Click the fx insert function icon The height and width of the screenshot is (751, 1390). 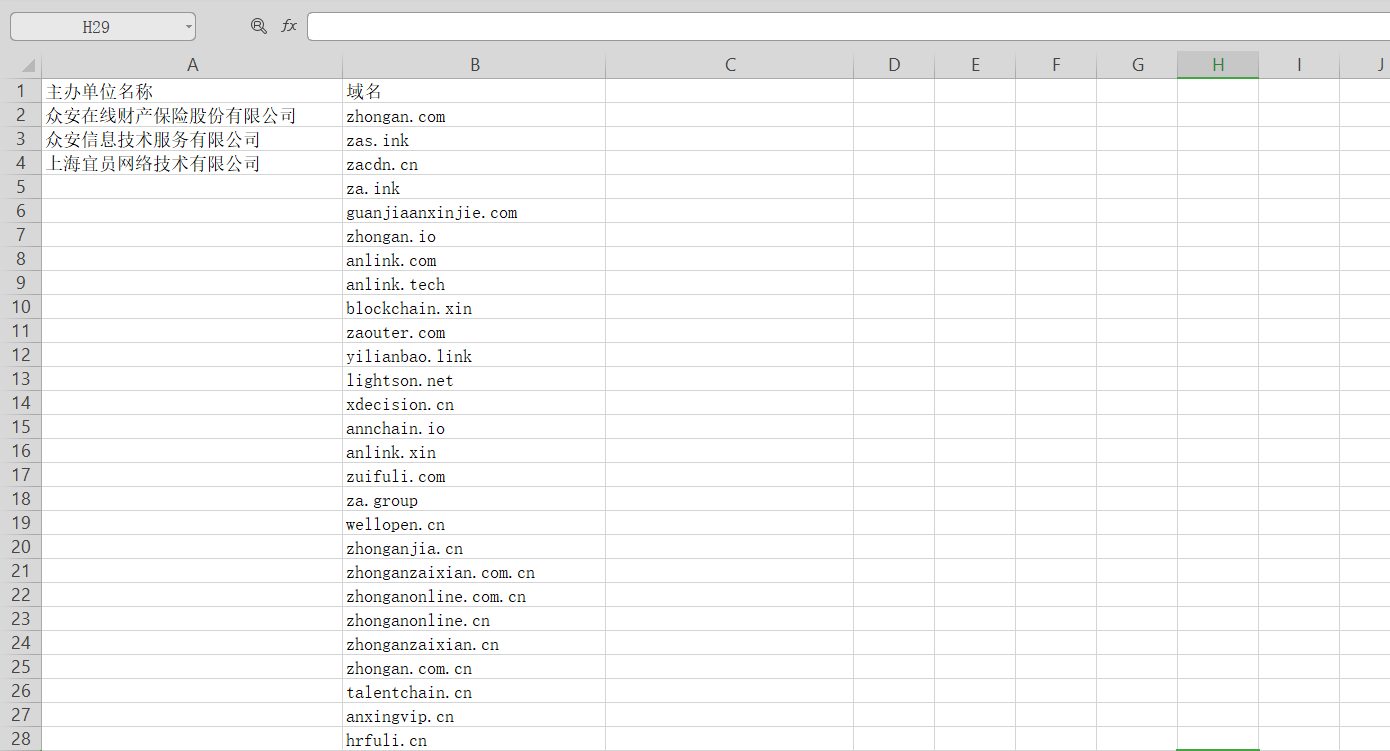pyautogui.click(x=289, y=26)
